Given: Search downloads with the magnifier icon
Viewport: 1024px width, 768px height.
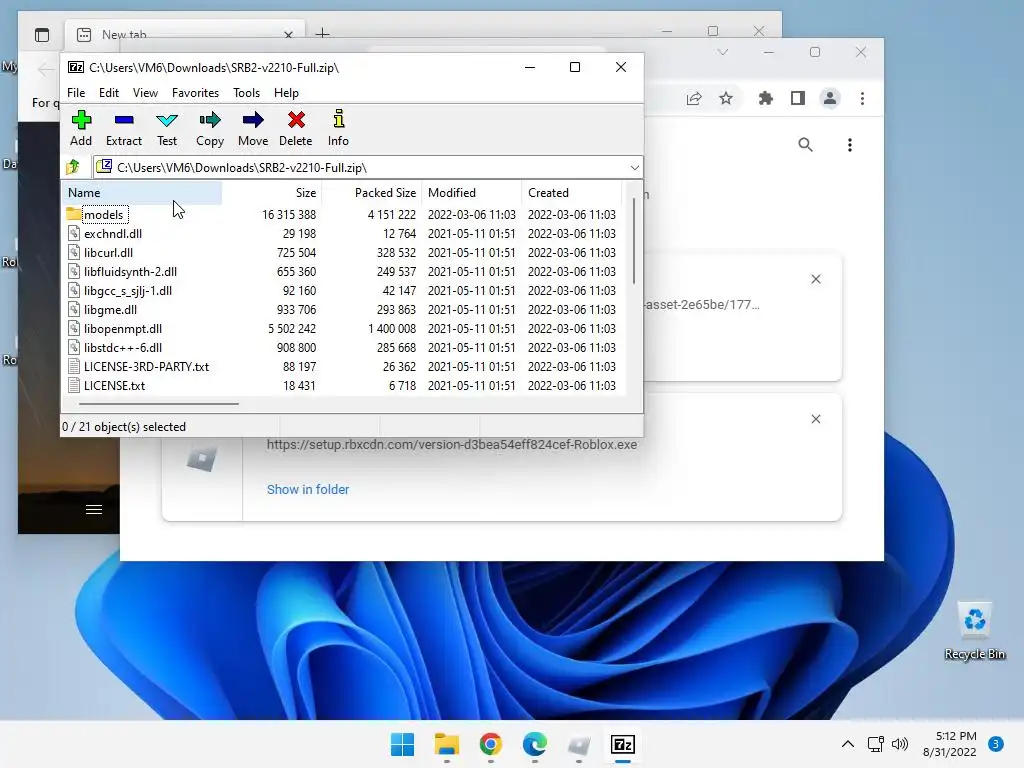Looking at the screenshot, I should point(805,145).
